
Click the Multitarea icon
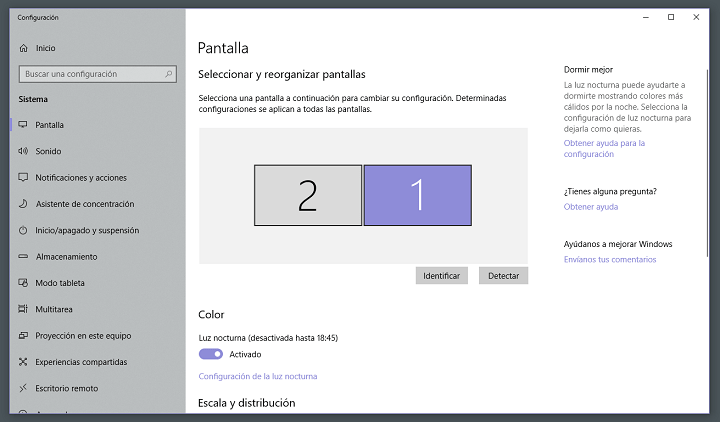click(x=23, y=309)
